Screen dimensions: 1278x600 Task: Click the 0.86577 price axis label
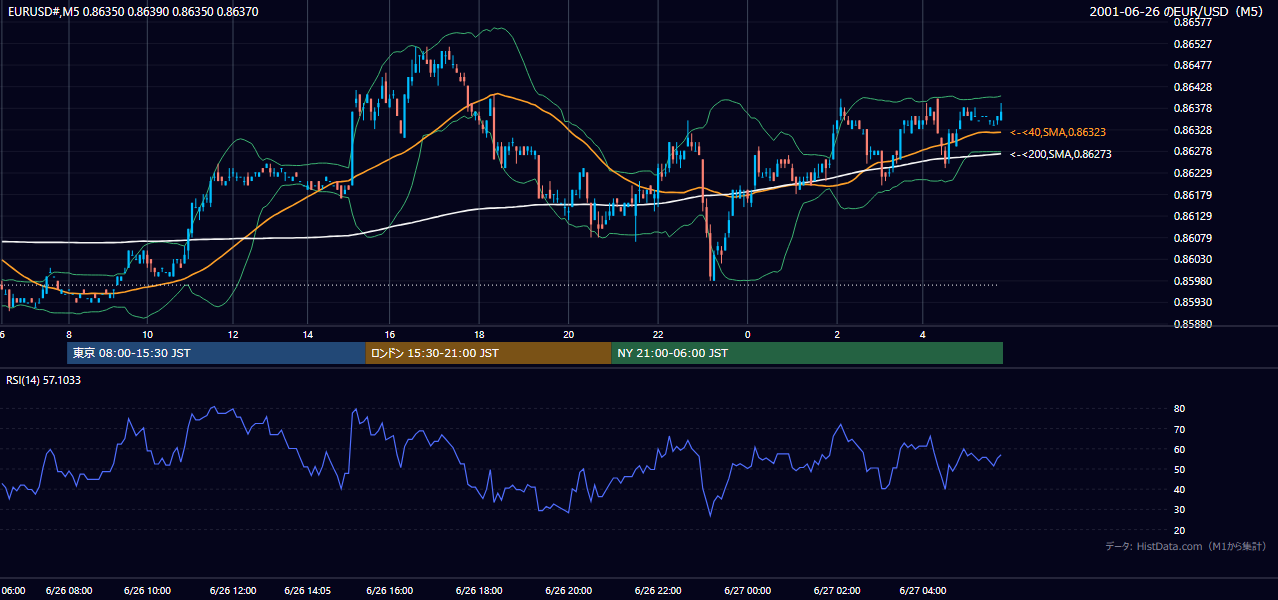point(1194,22)
